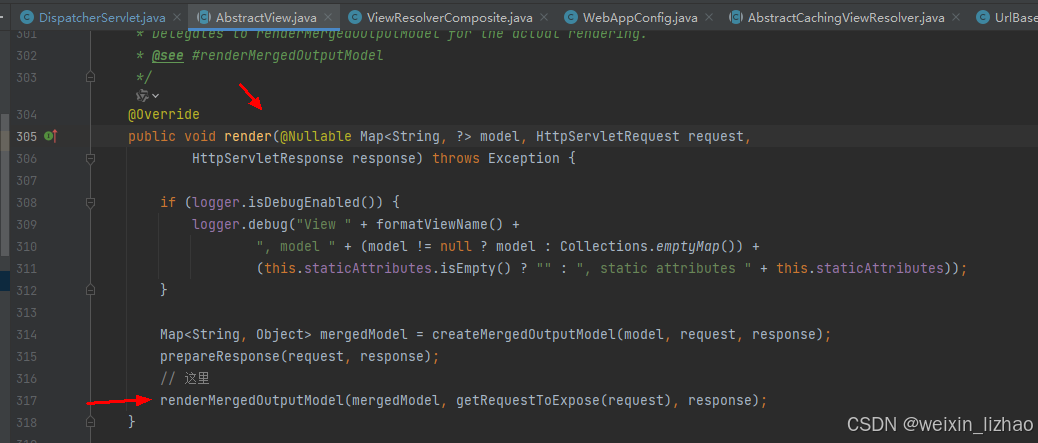
Task: Click renderMergedOutputModel call on line 317
Action: 252,401
